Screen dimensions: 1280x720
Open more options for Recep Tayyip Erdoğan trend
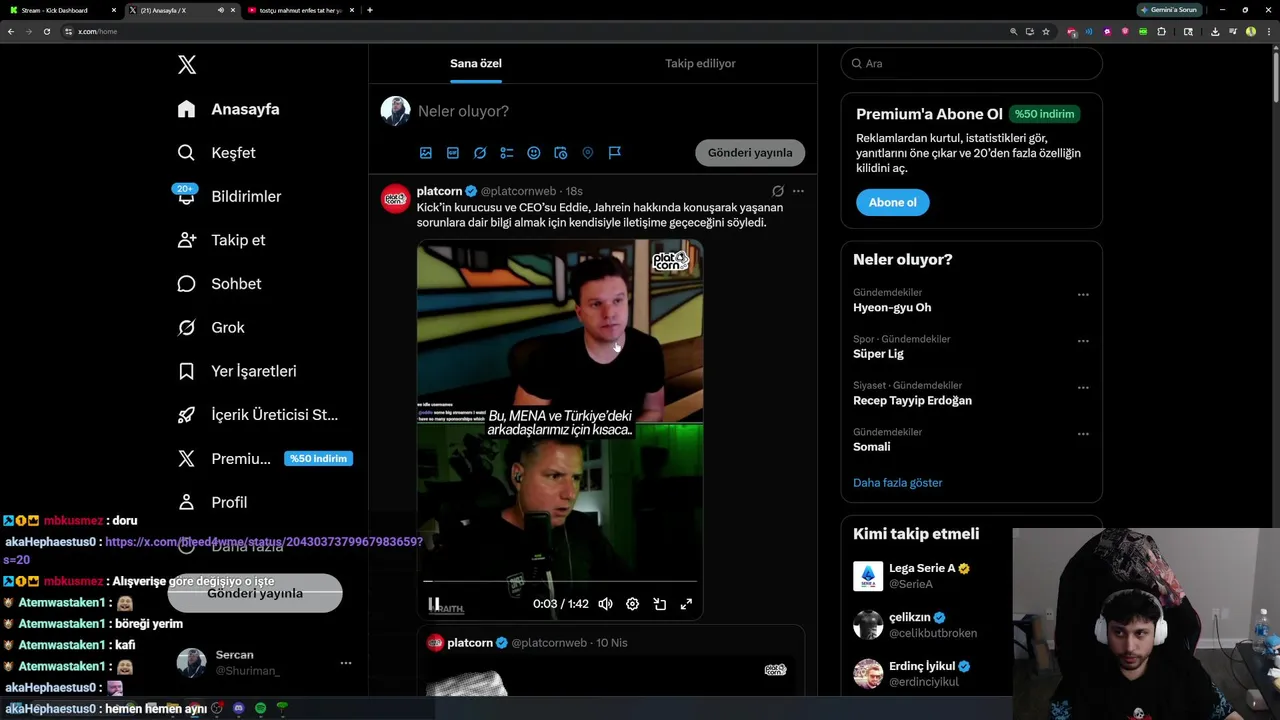[x=1083, y=388]
